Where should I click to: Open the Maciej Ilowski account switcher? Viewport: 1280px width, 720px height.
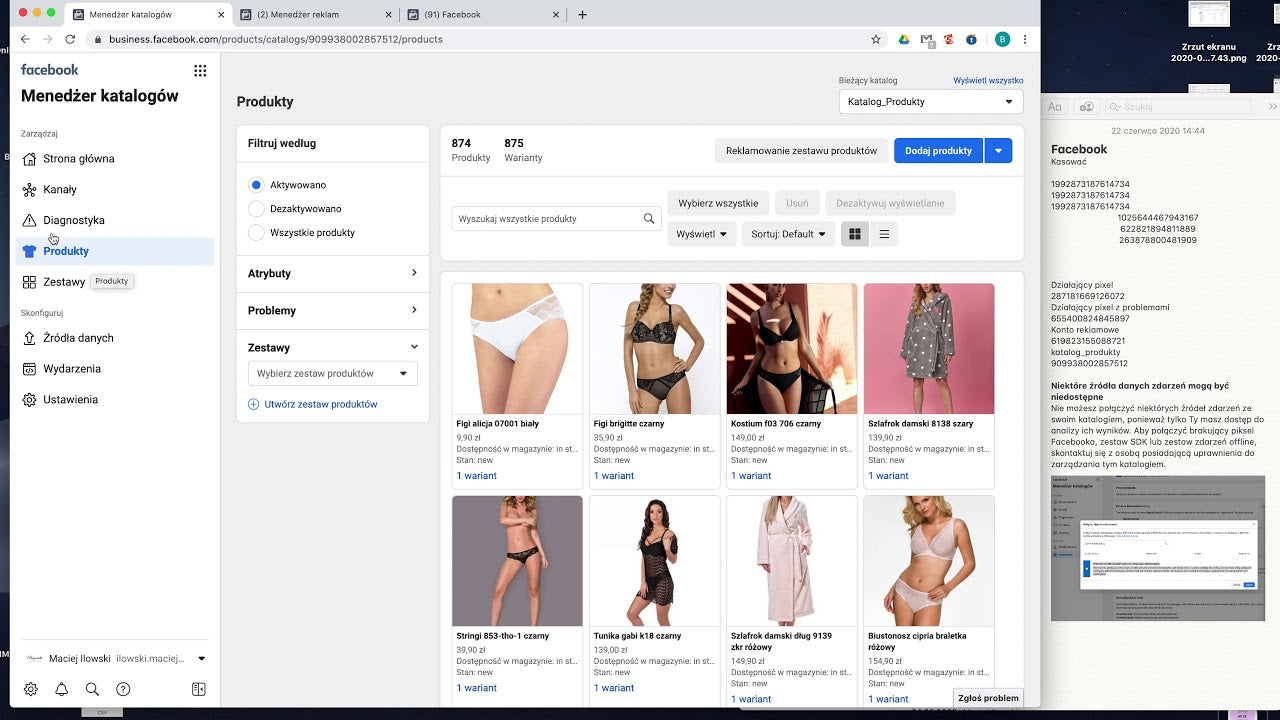(x=114, y=658)
